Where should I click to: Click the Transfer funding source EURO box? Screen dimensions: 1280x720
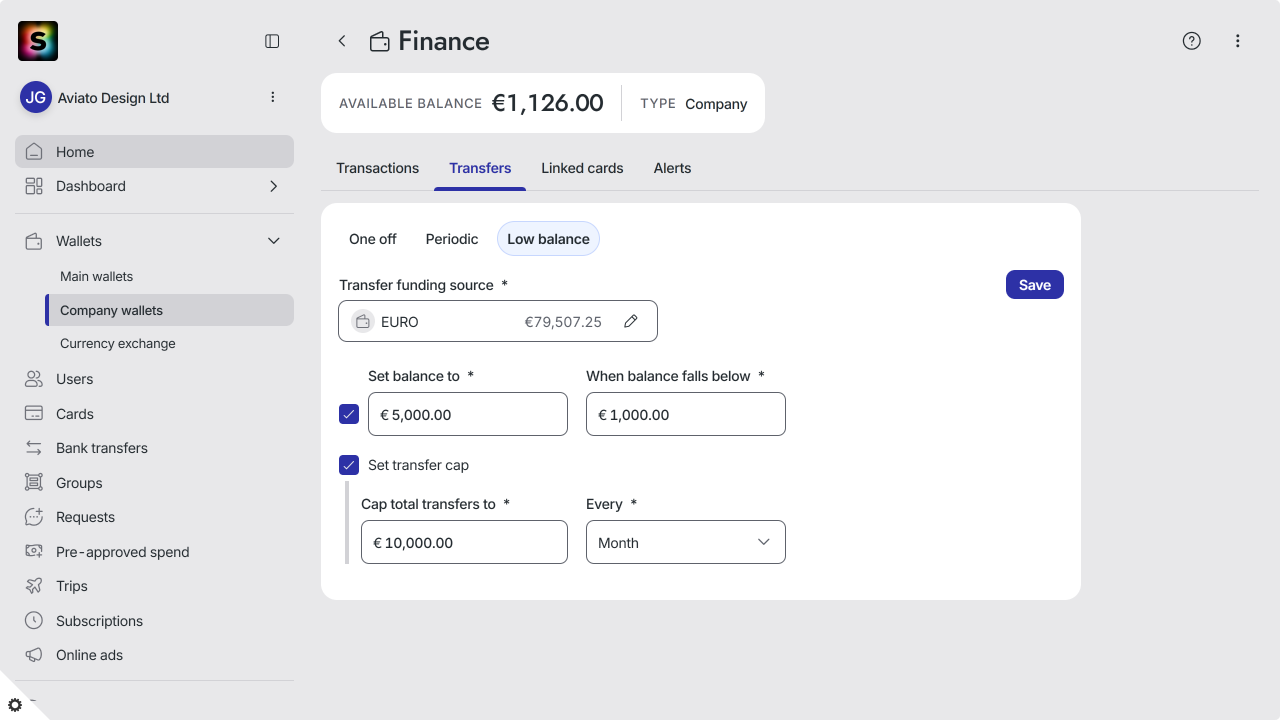tap(498, 321)
